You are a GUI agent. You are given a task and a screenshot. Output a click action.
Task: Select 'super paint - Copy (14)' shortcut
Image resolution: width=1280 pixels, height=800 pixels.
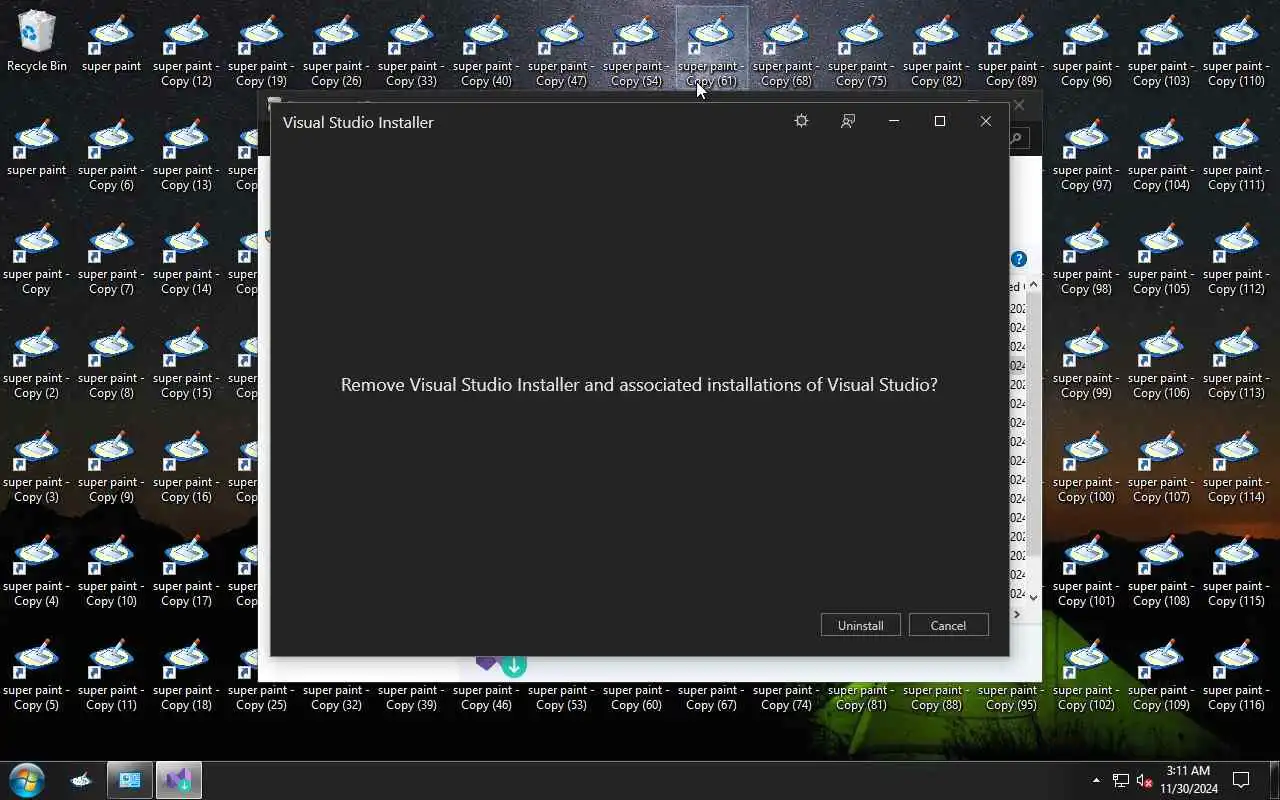[x=186, y=258]
